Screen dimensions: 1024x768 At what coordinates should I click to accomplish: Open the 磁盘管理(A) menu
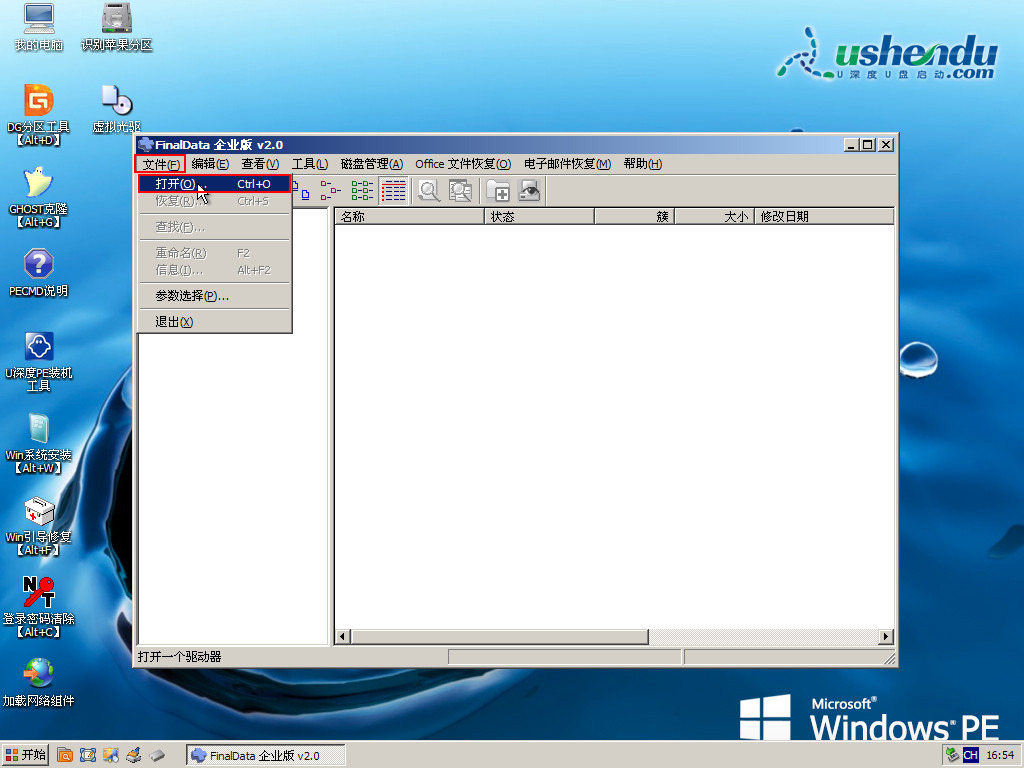(372, 164)
